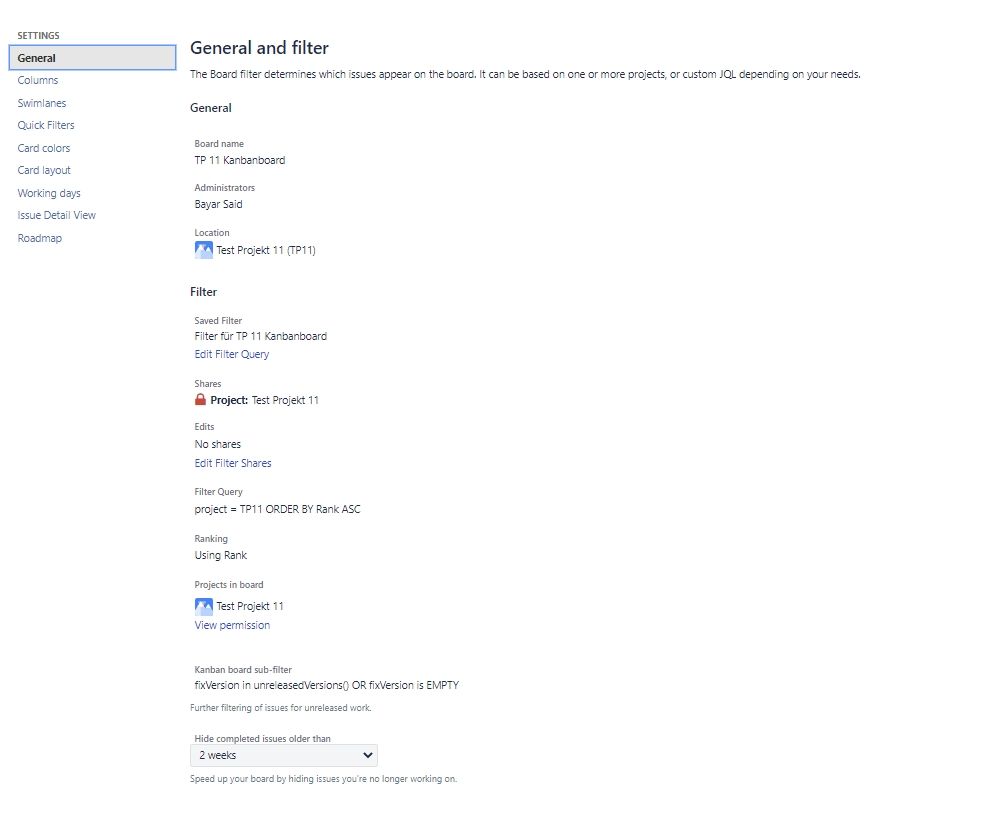Viewport: 989px width, 813px height.
Task: Click the project avatar under Projects in board
Action: pyautogui.click(x=204, y=607)
